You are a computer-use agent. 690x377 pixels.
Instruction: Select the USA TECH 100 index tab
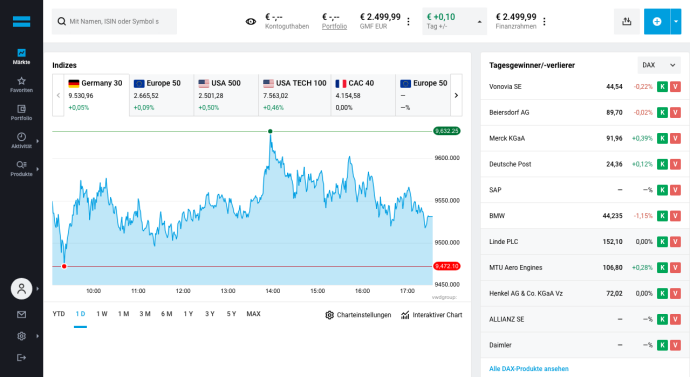294,95
